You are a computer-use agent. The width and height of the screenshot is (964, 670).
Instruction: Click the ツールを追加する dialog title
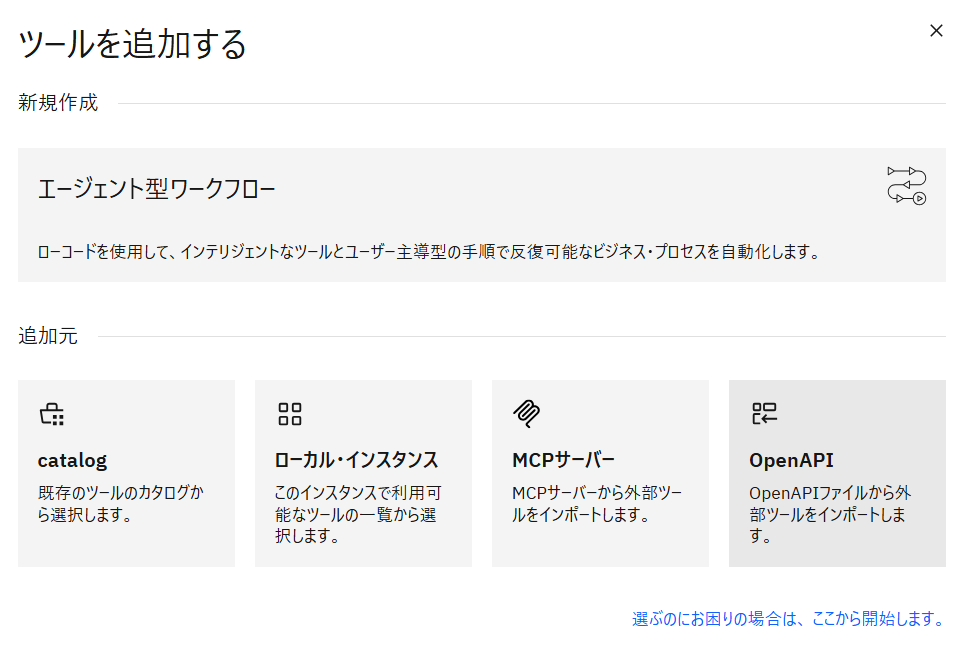[132, 45]
